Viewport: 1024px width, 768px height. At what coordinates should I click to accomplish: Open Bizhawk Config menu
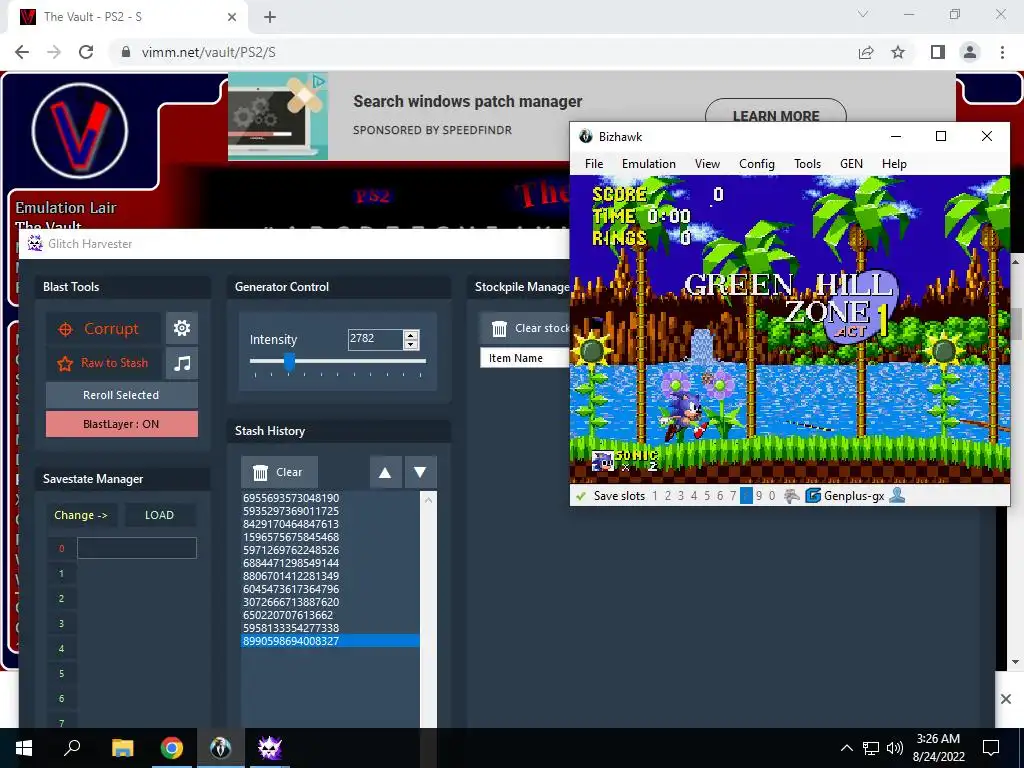pos(757,164)
